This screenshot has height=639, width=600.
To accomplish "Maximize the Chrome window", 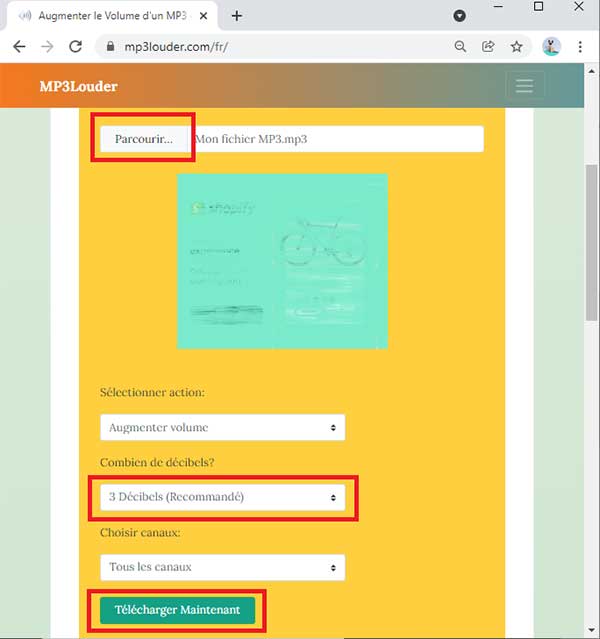I will (538, 7).
